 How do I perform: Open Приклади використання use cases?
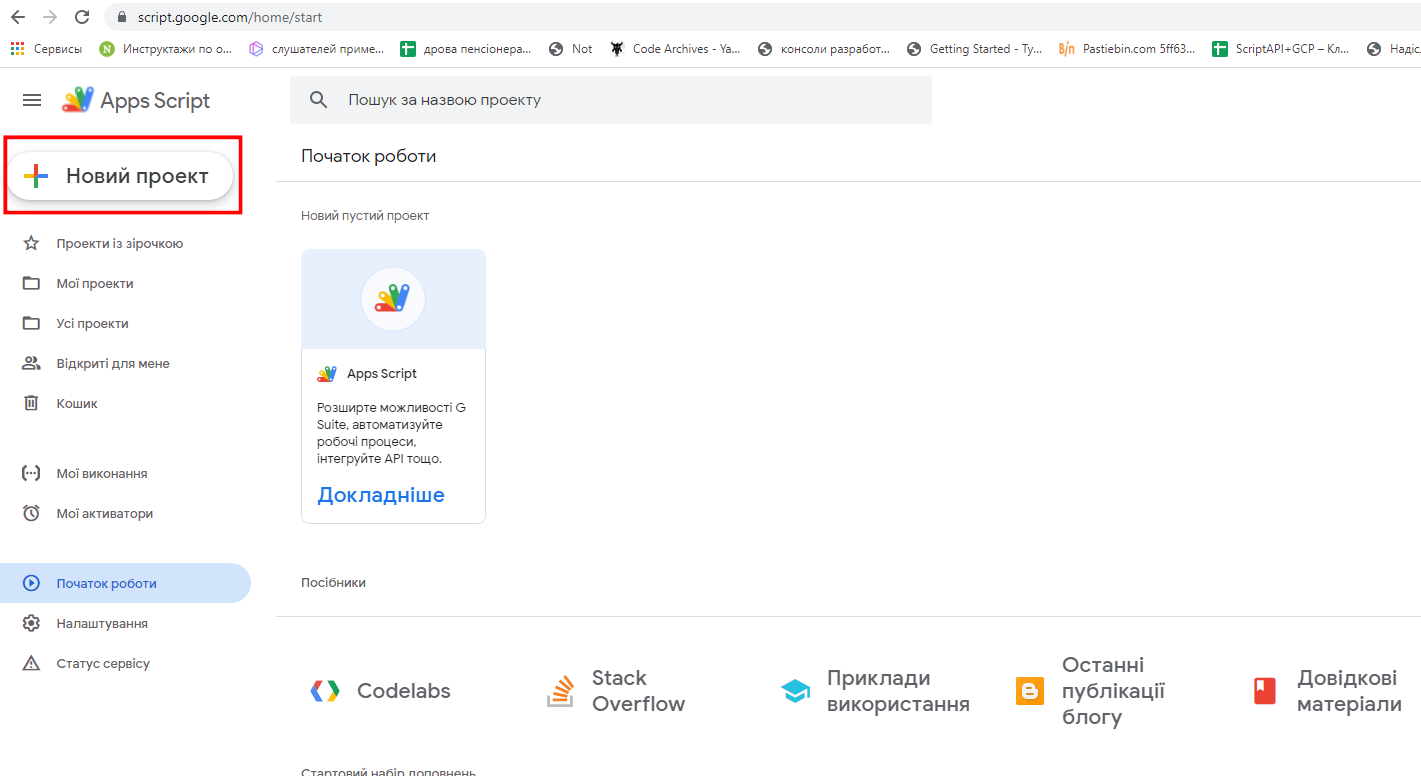click(876, 691)
